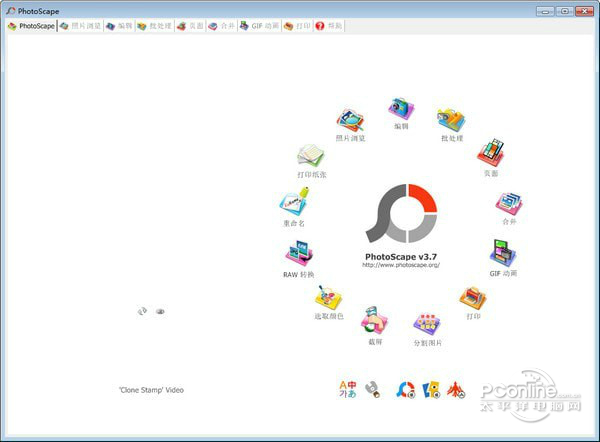Click the 合并 combine icon in the circle
The height and width of the screenshot is (442, 600).
(x=509, y=204)
